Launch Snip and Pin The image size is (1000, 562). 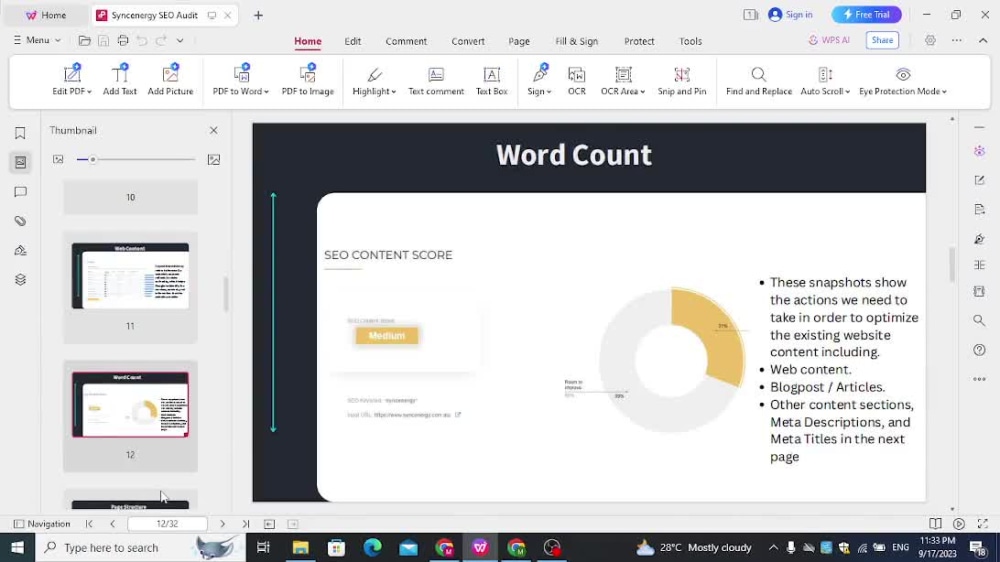(682, 80)
